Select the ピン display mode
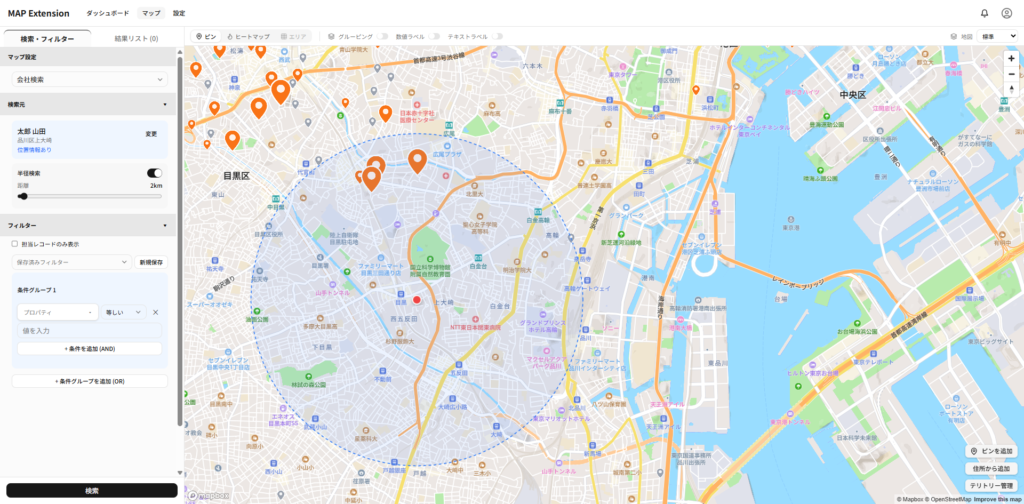Image resolution: width=1024 pixels, height=504 pixels. pos(206,37)
